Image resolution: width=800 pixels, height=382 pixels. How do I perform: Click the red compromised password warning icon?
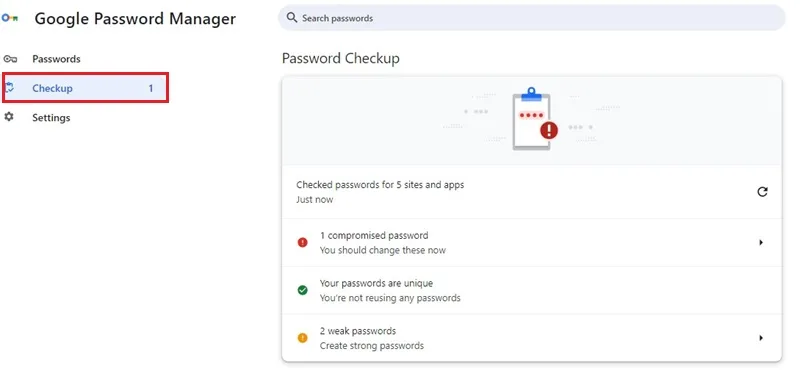[x=303, y=243]
